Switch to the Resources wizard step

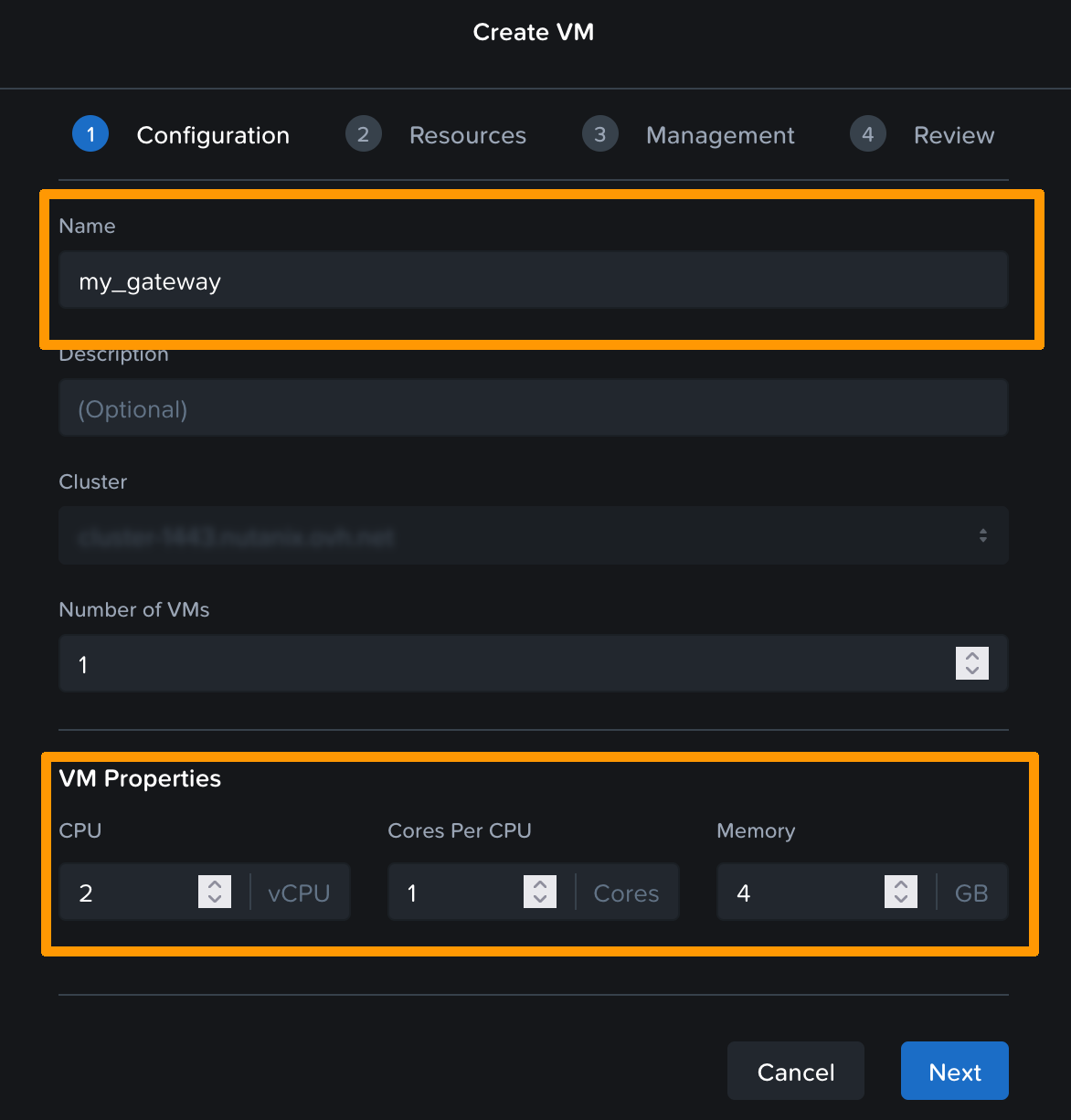[468, 134]
